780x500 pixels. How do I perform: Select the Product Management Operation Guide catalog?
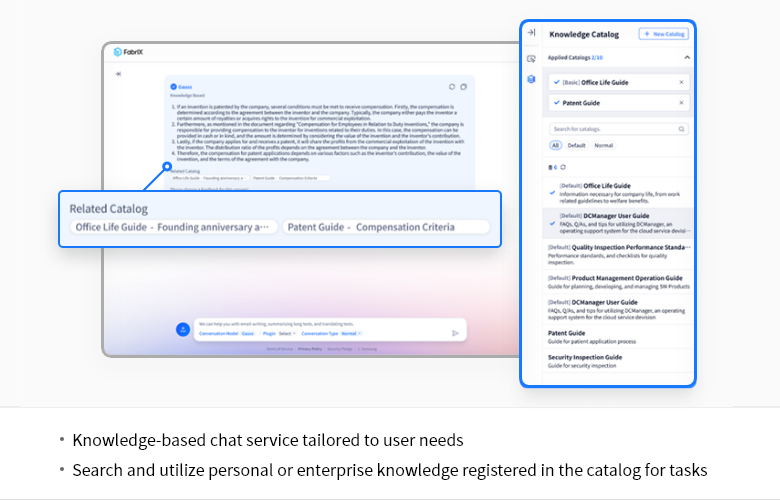[618, 282]
